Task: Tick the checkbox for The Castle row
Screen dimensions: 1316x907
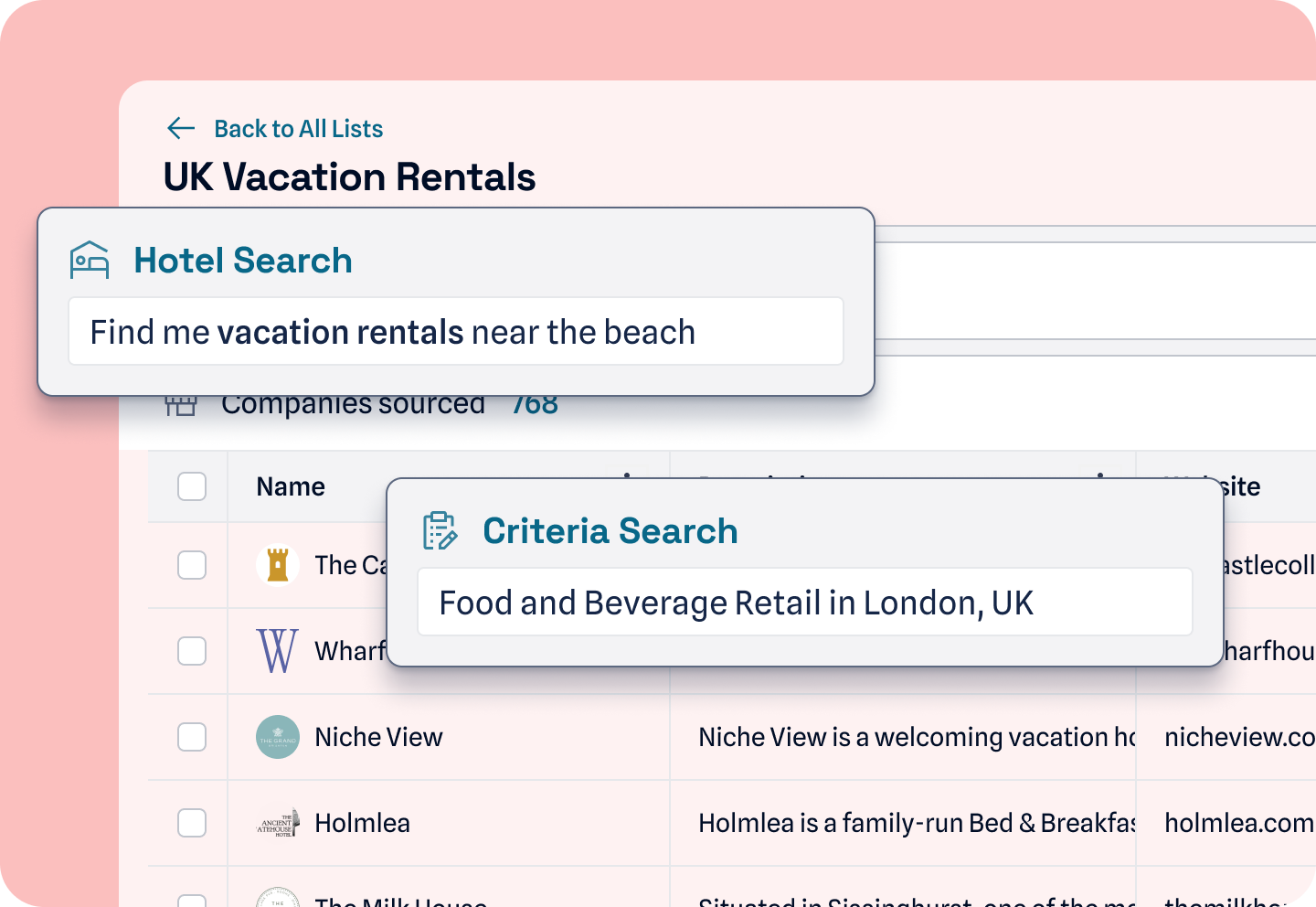Action: 192,565
